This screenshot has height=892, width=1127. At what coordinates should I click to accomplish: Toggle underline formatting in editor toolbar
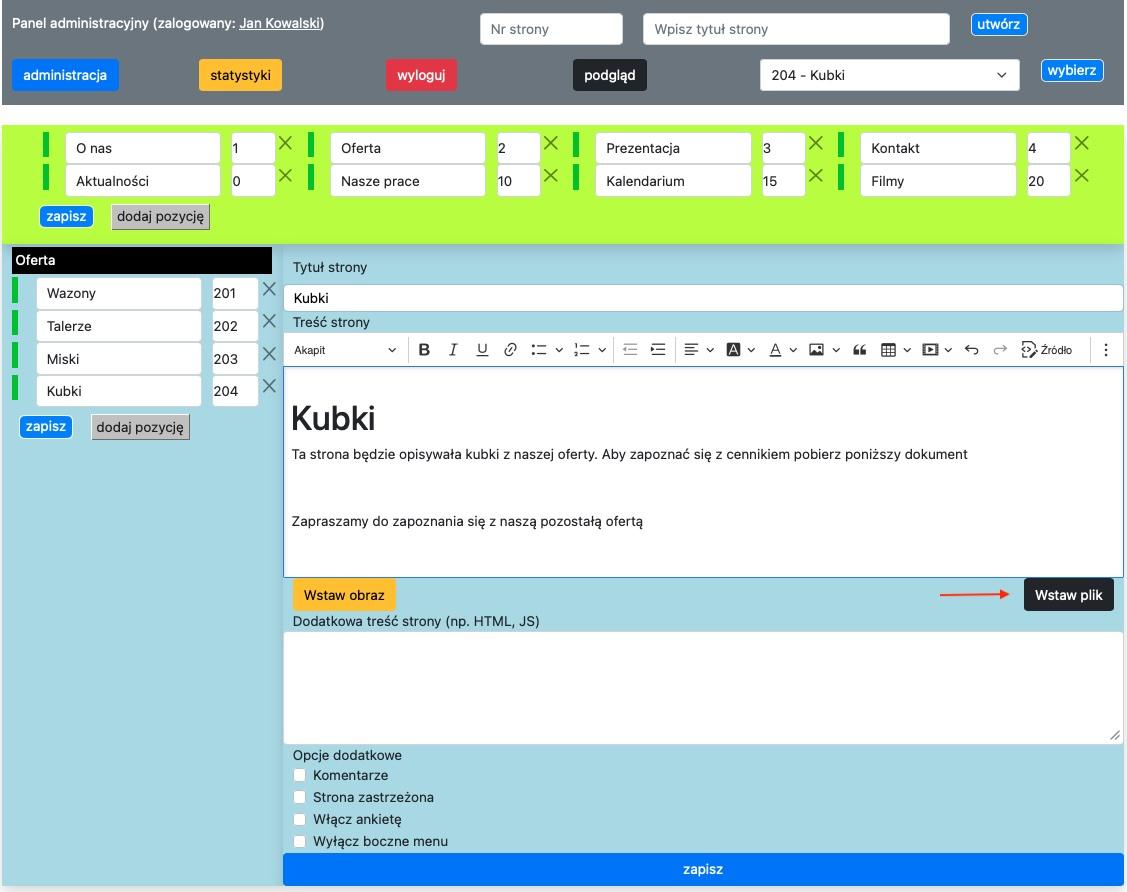click(482, 350)
